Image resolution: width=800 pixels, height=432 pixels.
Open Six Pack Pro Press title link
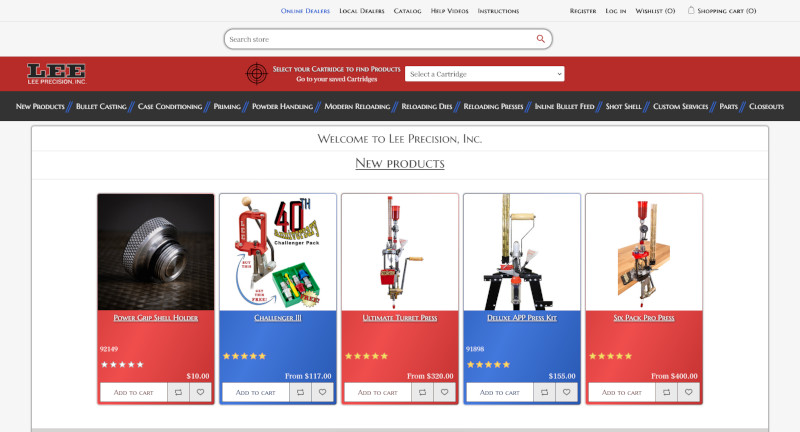tap(644, 318)
